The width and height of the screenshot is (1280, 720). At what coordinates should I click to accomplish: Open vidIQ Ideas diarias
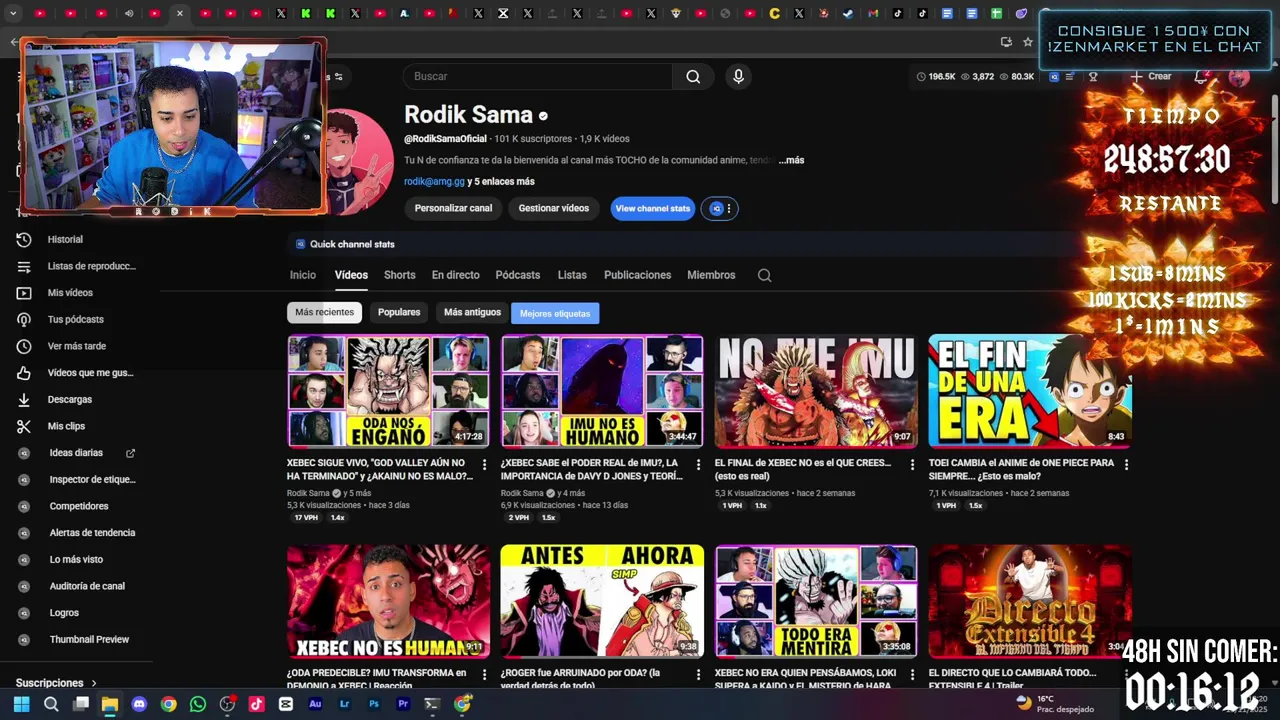tap(76, 453)
